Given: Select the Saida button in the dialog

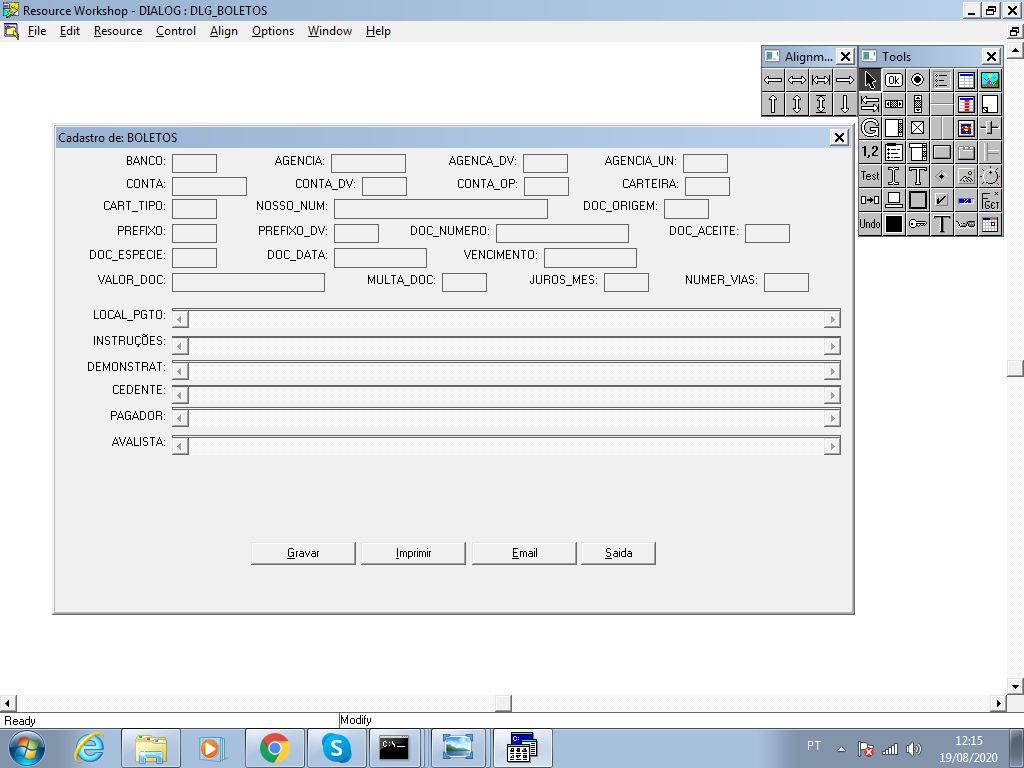Looking at the screenshot, I should 619,553.
